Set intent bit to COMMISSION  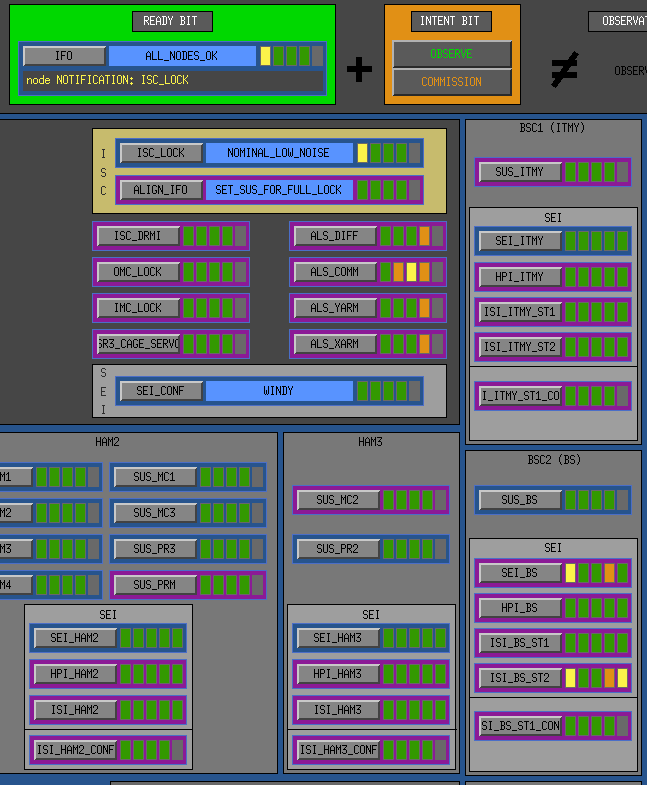(x=452, y=82)
